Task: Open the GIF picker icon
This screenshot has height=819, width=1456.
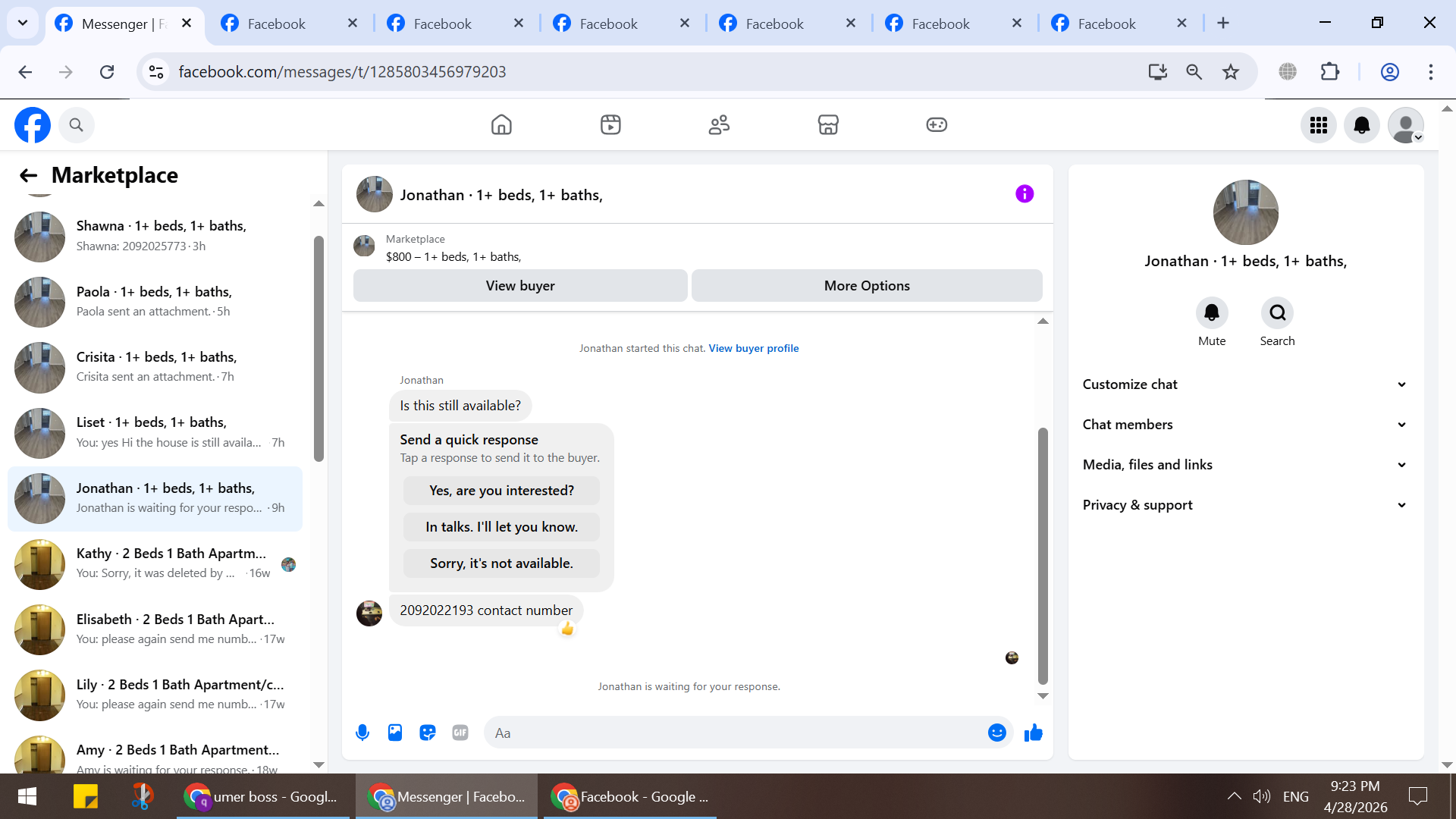Action: [x=460, y=733]
